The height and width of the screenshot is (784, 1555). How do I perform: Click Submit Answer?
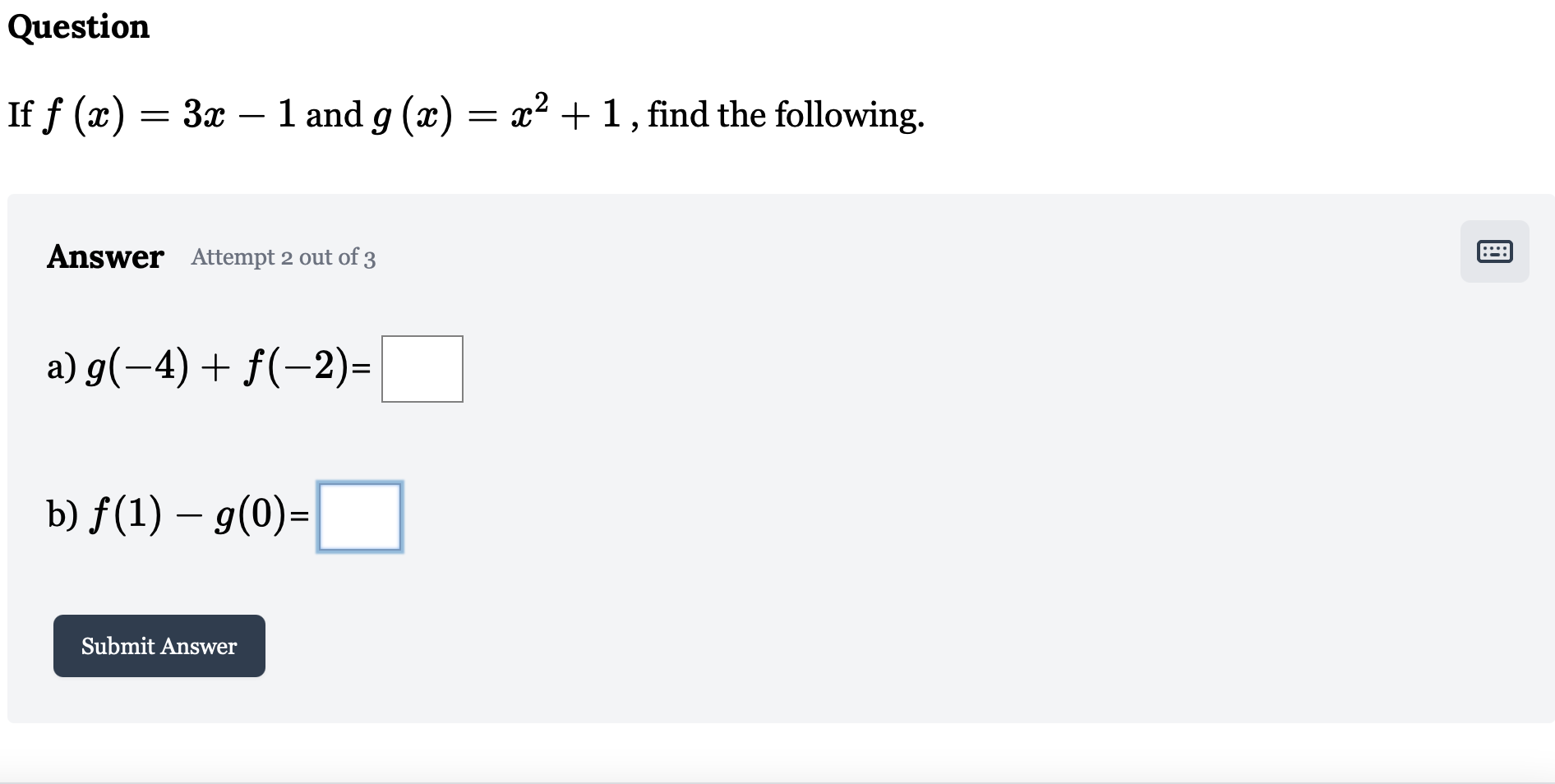(x=159, y=646)
